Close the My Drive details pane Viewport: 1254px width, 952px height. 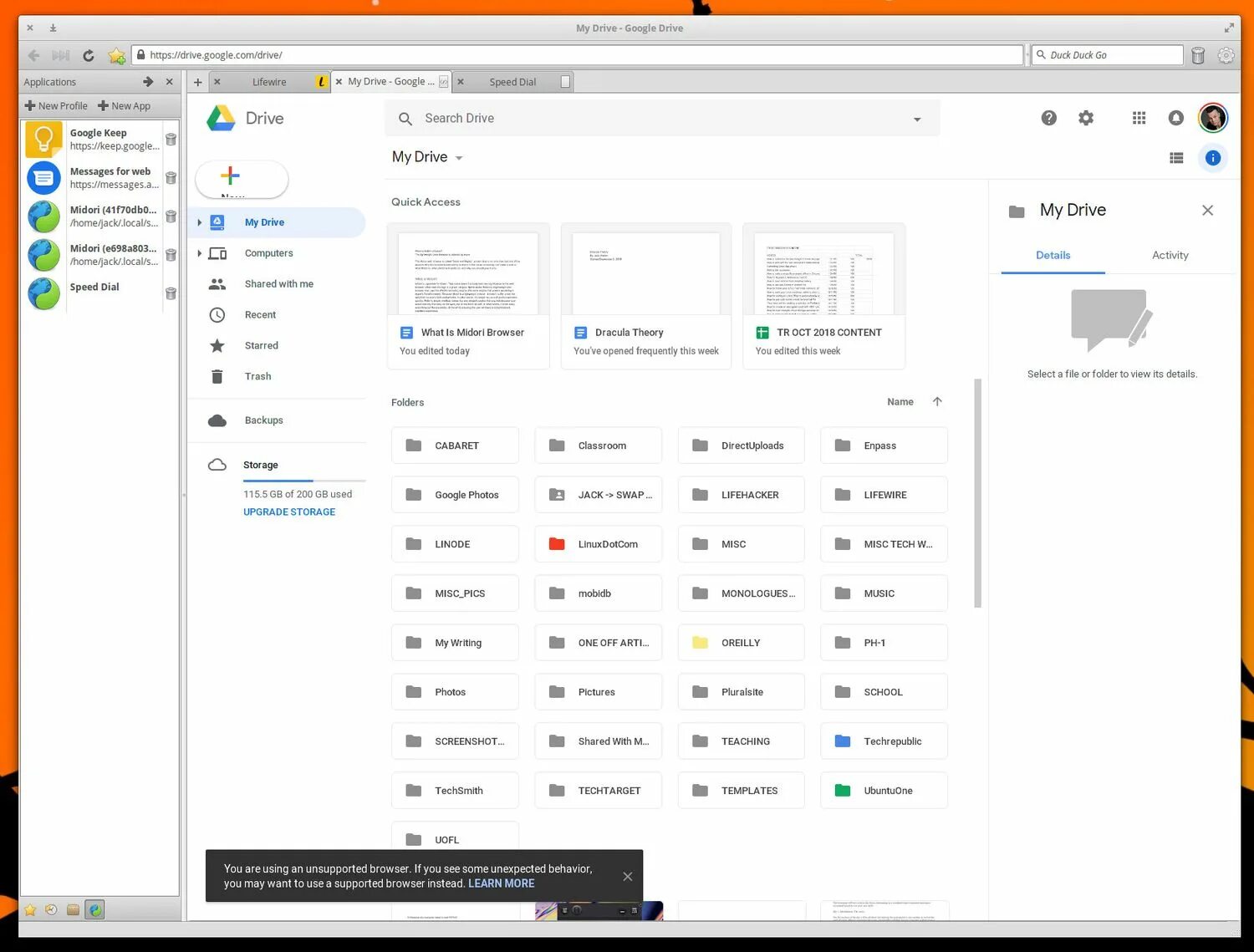pyautogui.click(x=1207, y=211)
